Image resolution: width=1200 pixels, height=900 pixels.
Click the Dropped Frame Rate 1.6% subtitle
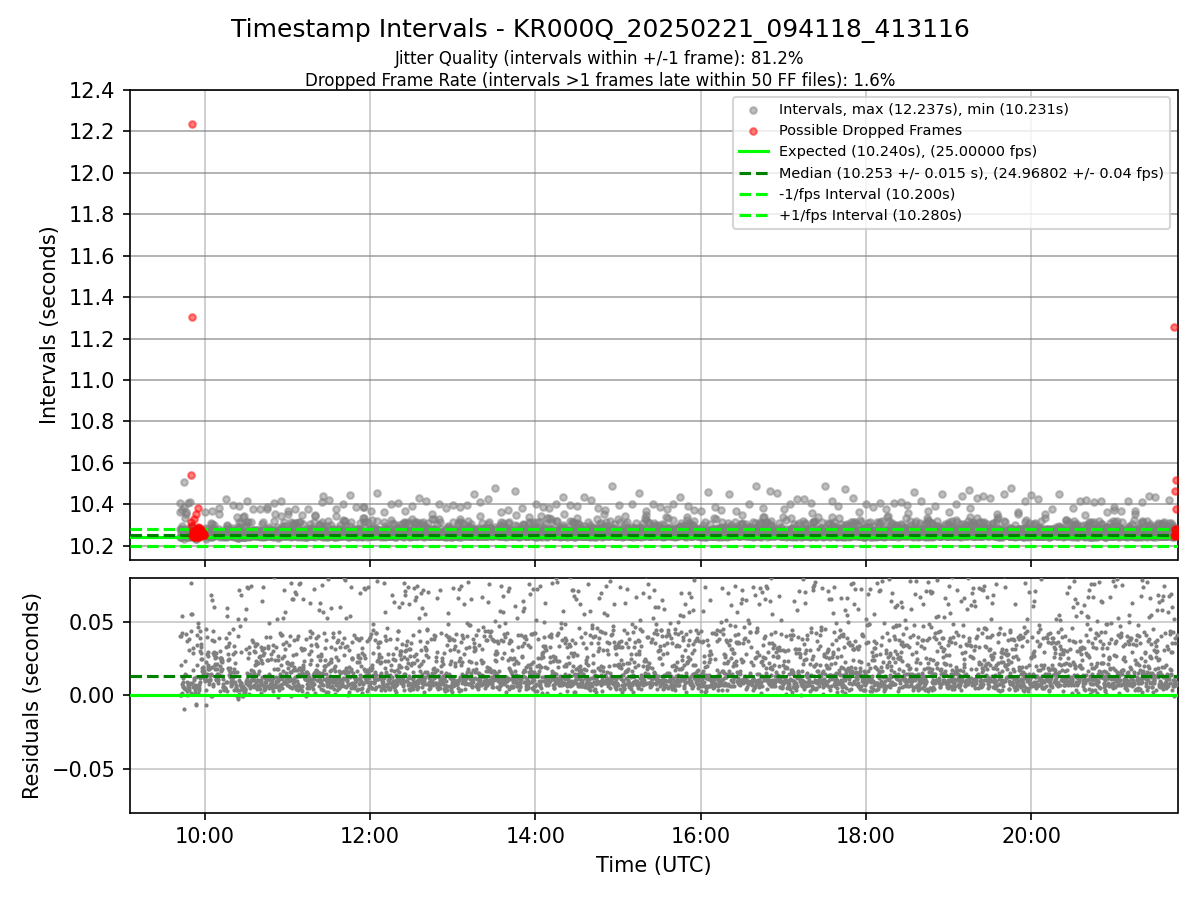(599, 80)
